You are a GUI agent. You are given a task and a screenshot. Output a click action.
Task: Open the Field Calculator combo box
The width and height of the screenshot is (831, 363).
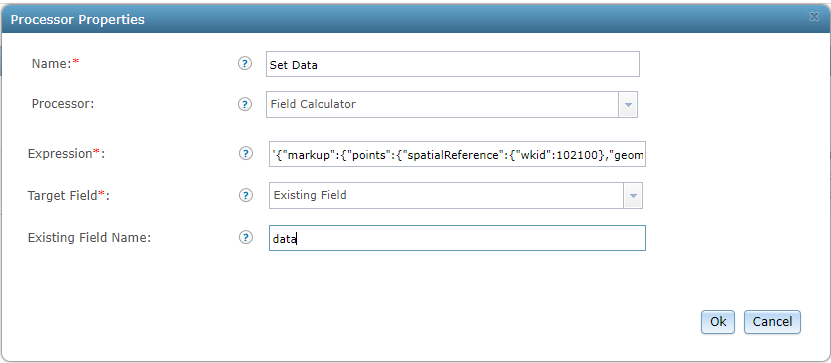[x=452, y=104]
